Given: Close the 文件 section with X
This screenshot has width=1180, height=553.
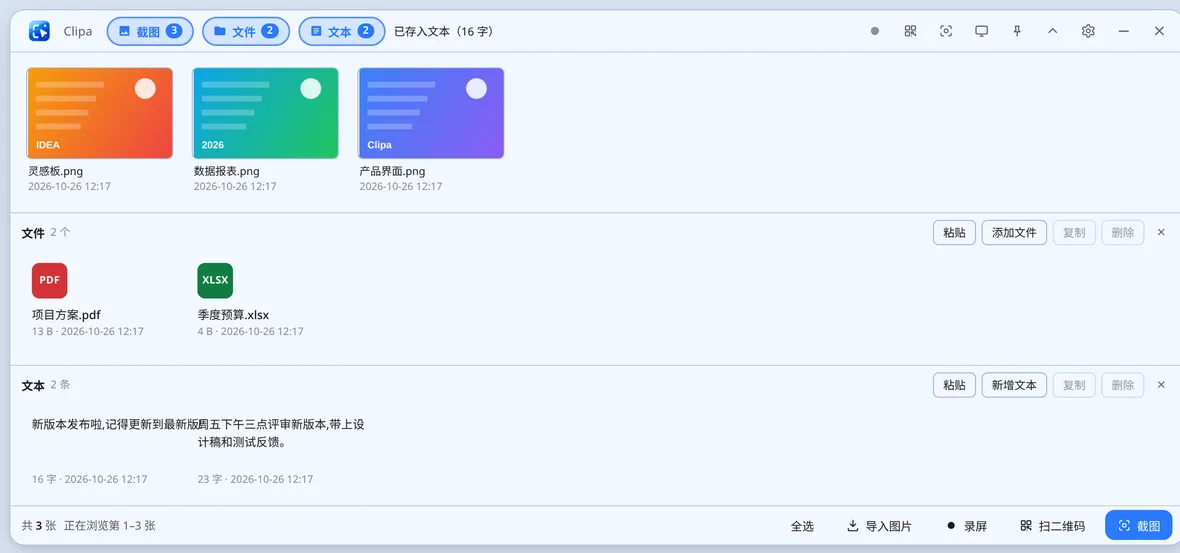Looking at the screenshot, I should 1161,232.
